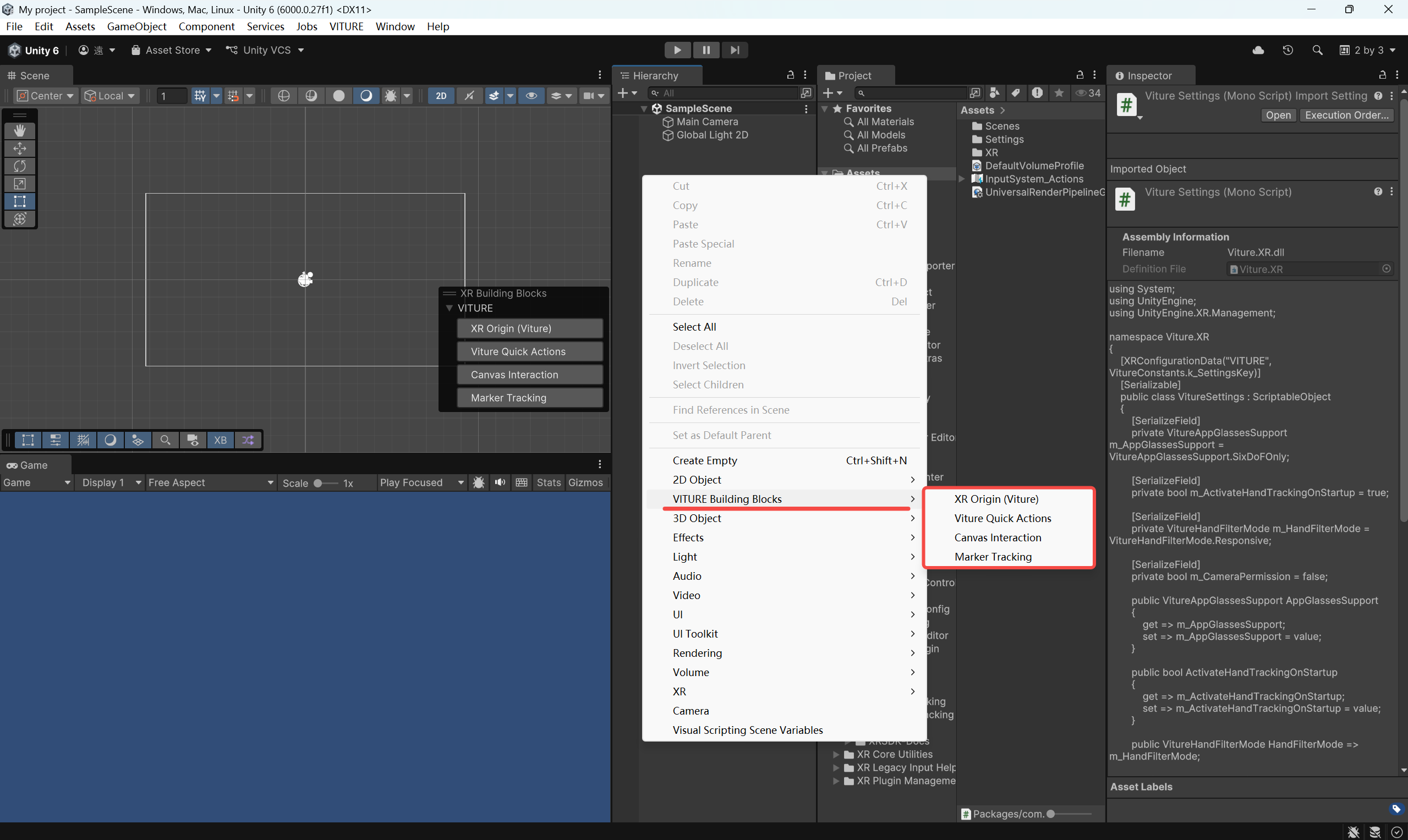Click the Step frame button
Image resolution: width=1408 pixels, height=840 pixels.
pyautogui.click(x=735, y=50)
